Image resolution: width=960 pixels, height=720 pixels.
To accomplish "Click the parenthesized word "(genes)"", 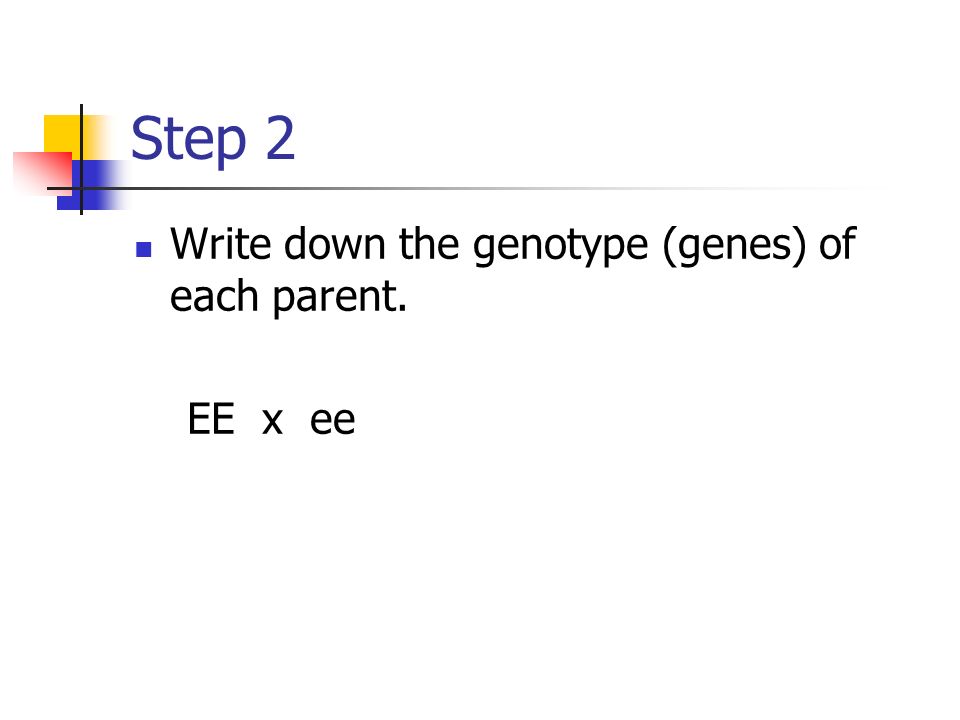I will [734, 247].
